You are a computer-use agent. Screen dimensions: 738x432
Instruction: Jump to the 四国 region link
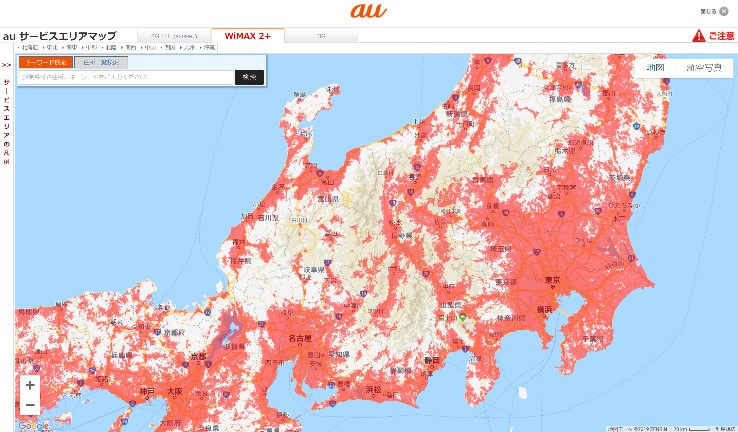pyautogui.click(x=169, y=48)
